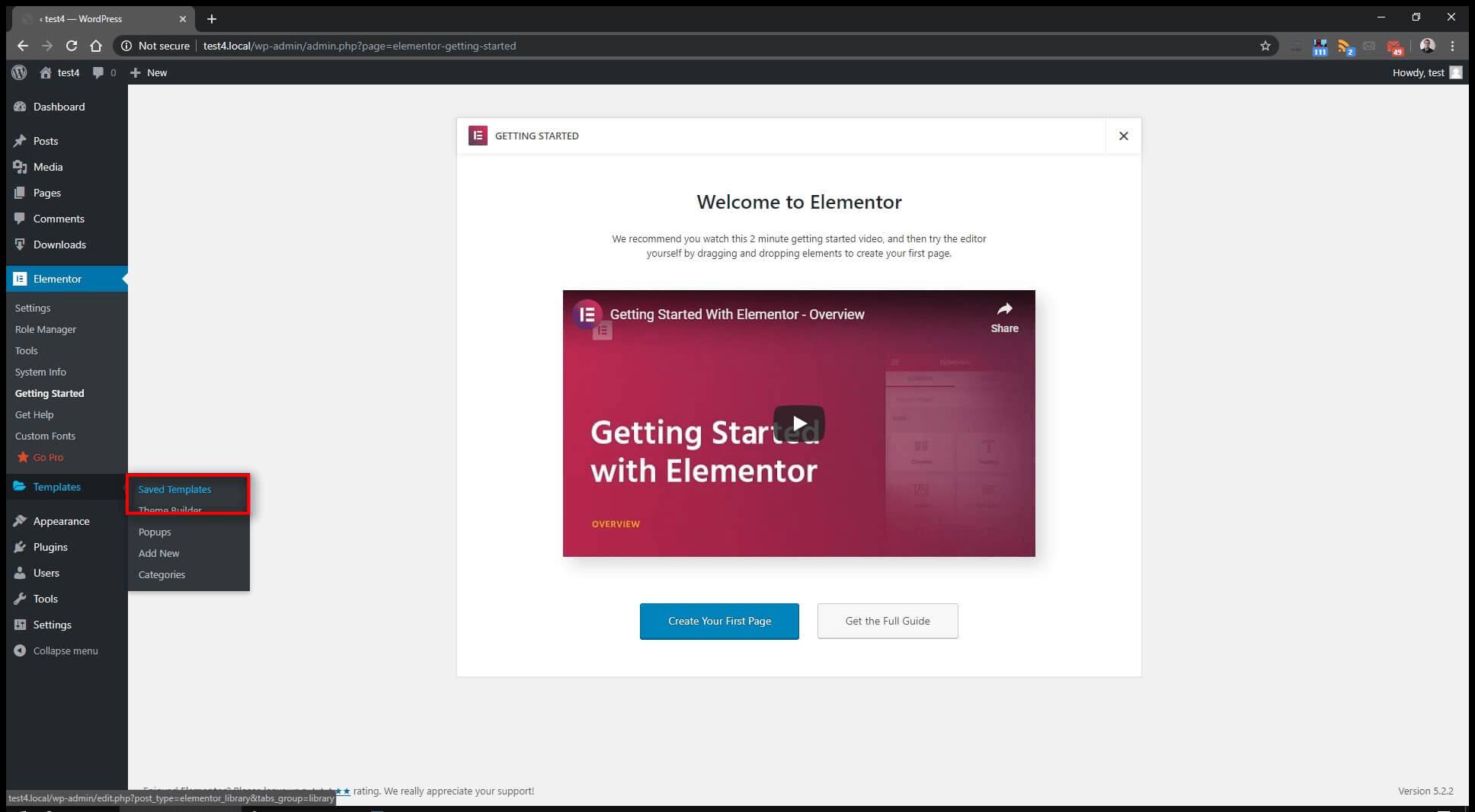Click the video title link
The width and height of the screenshot is (1475, 812).
tap(737, 314)
